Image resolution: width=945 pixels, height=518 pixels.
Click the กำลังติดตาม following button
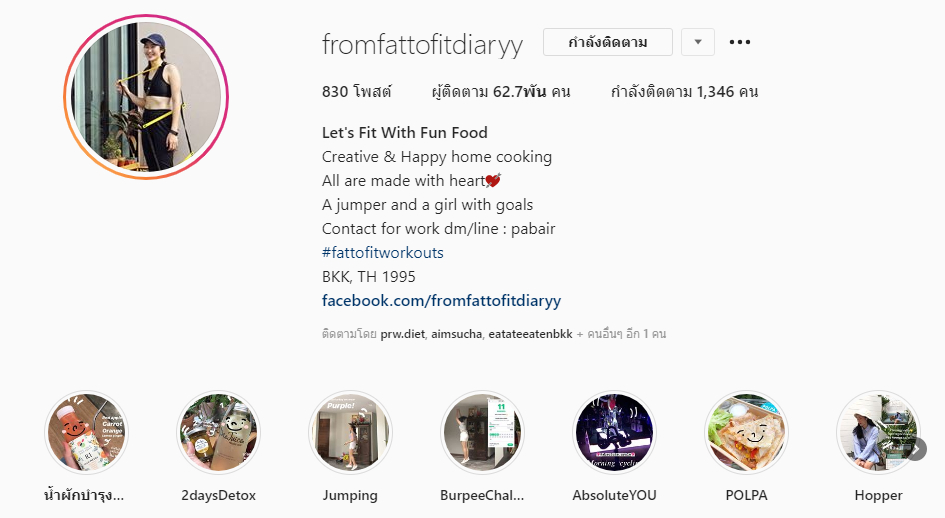click(608, 42)
